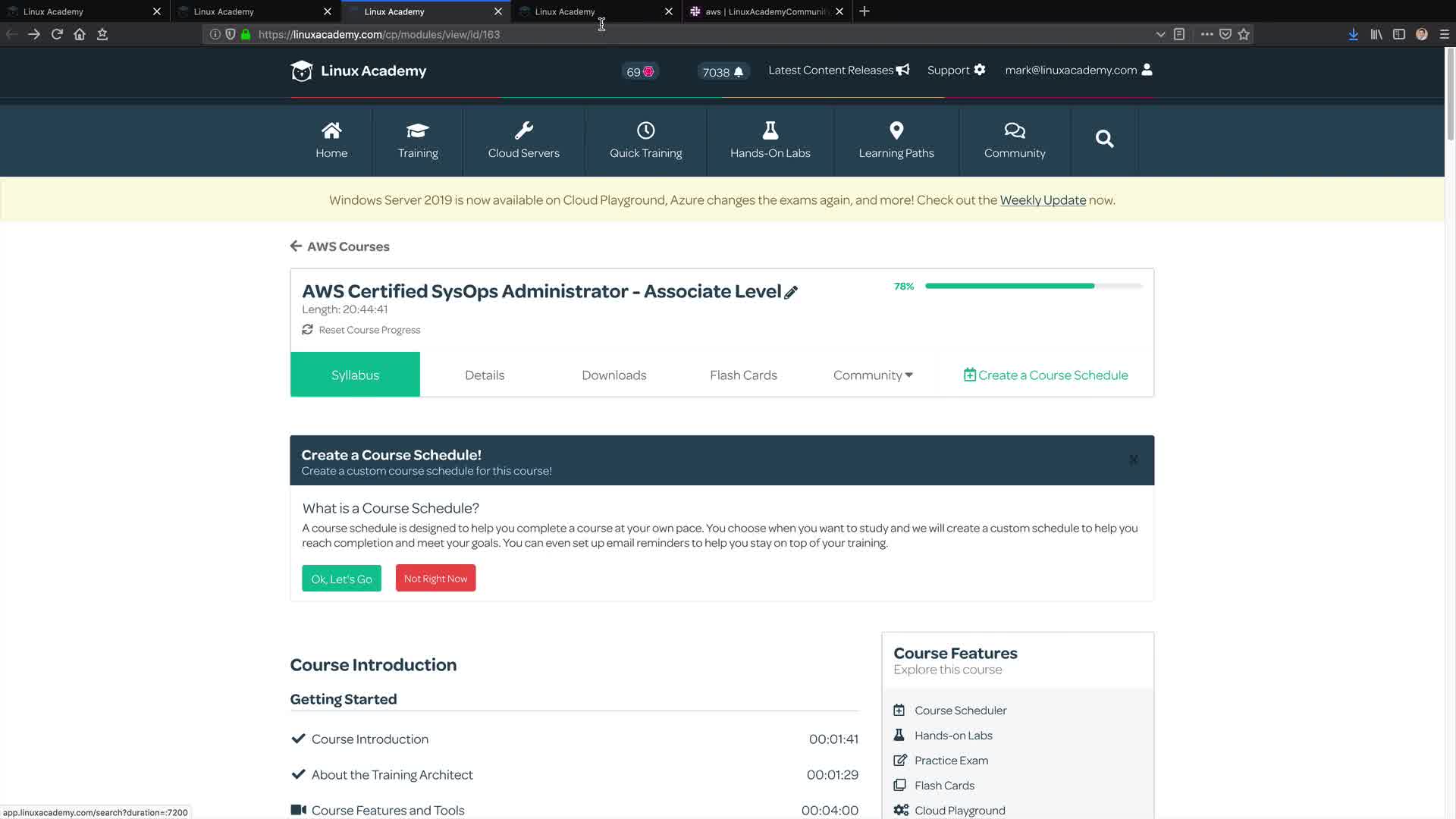Switch to the Flash Cards tab

pyautogui.click(x=743, y=375)
